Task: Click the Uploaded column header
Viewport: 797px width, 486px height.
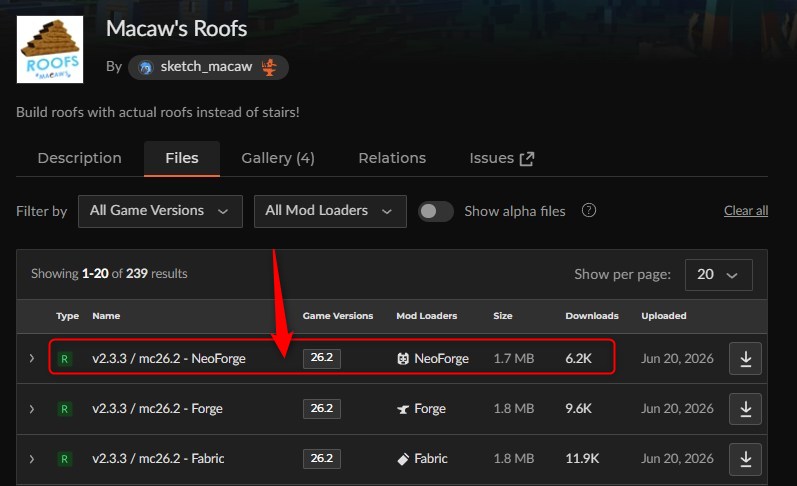Action: [x=664, y=316]
